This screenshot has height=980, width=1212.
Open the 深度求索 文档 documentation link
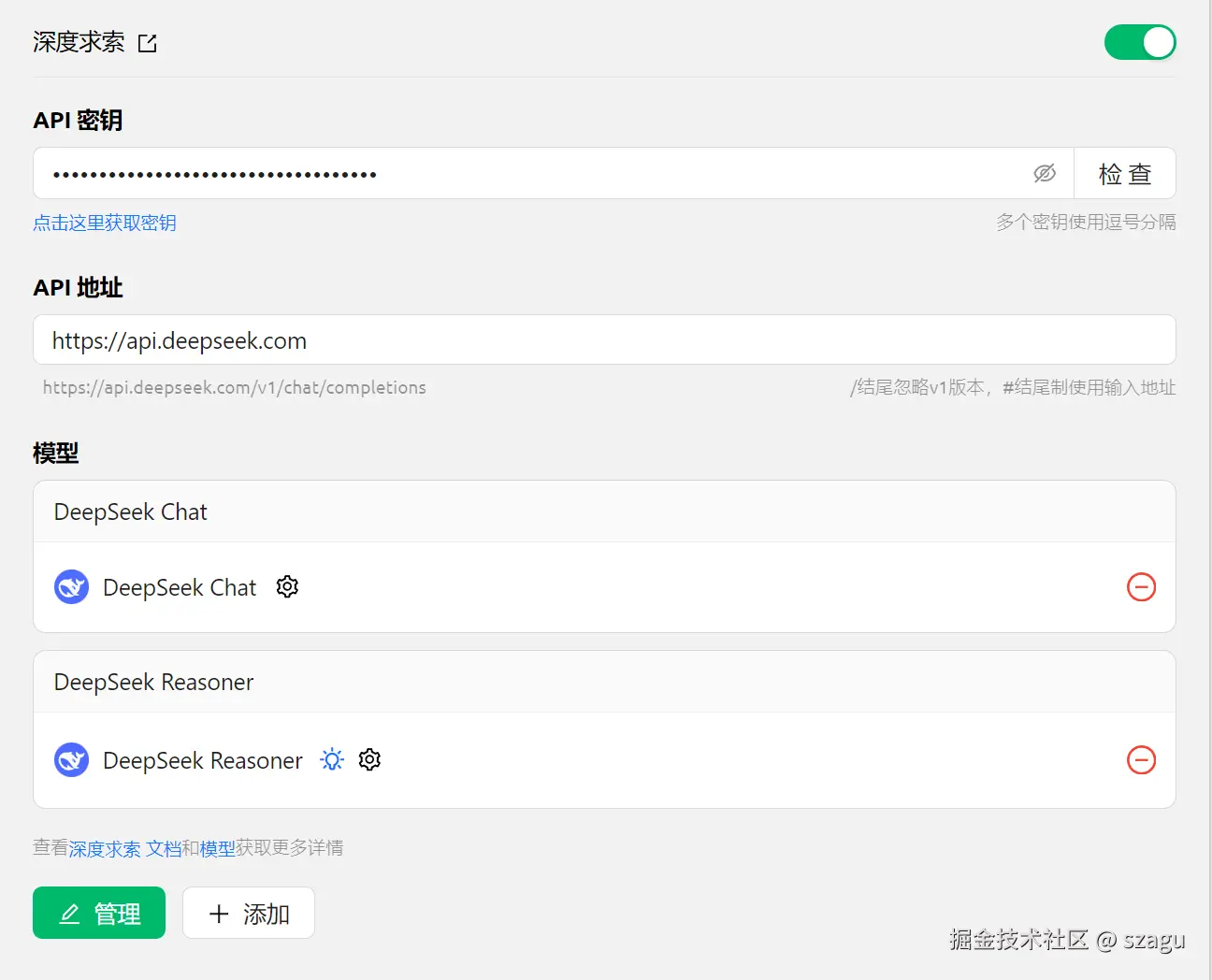pos(125,848)
